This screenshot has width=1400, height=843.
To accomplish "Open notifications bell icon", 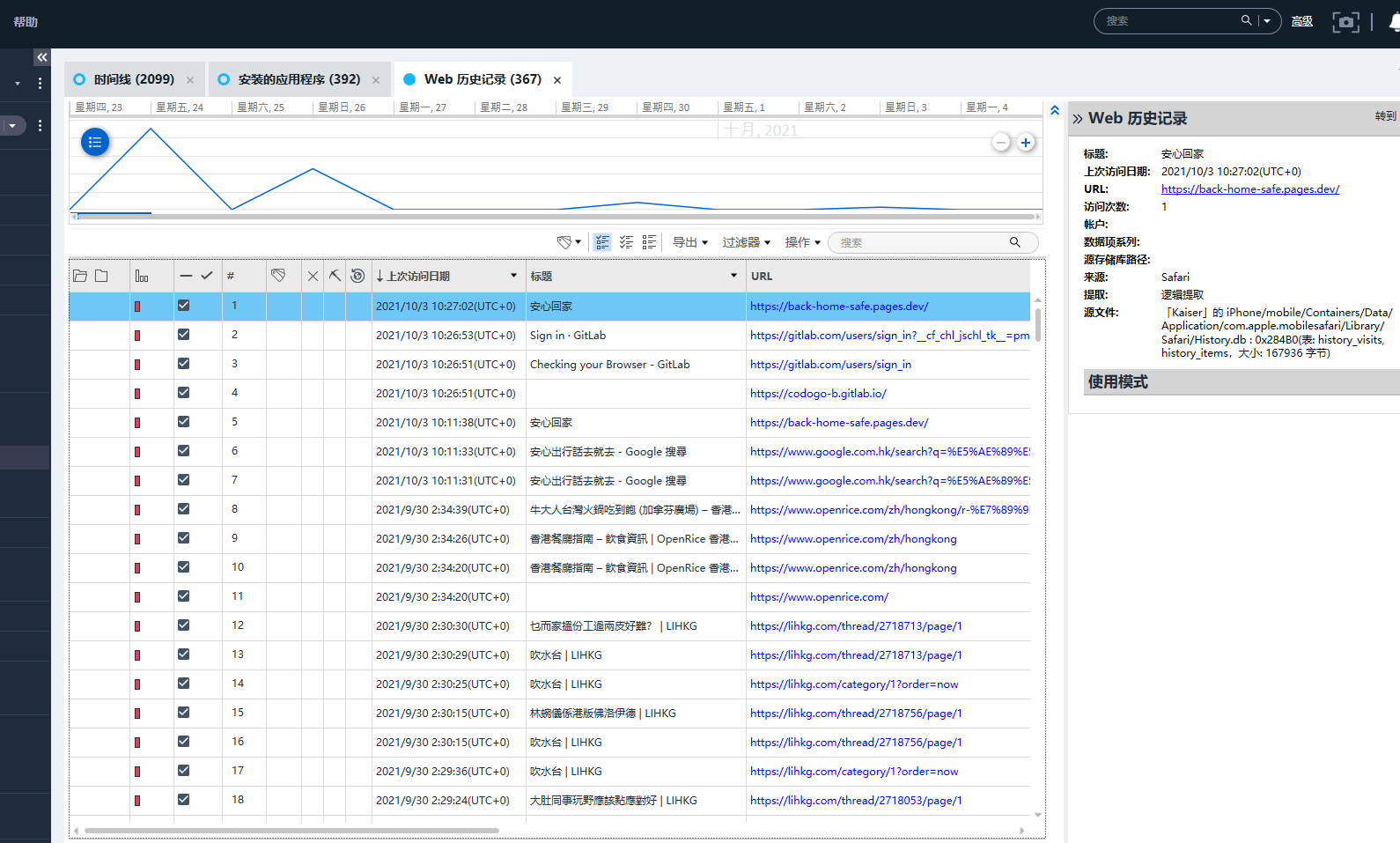I will 1395,22.
